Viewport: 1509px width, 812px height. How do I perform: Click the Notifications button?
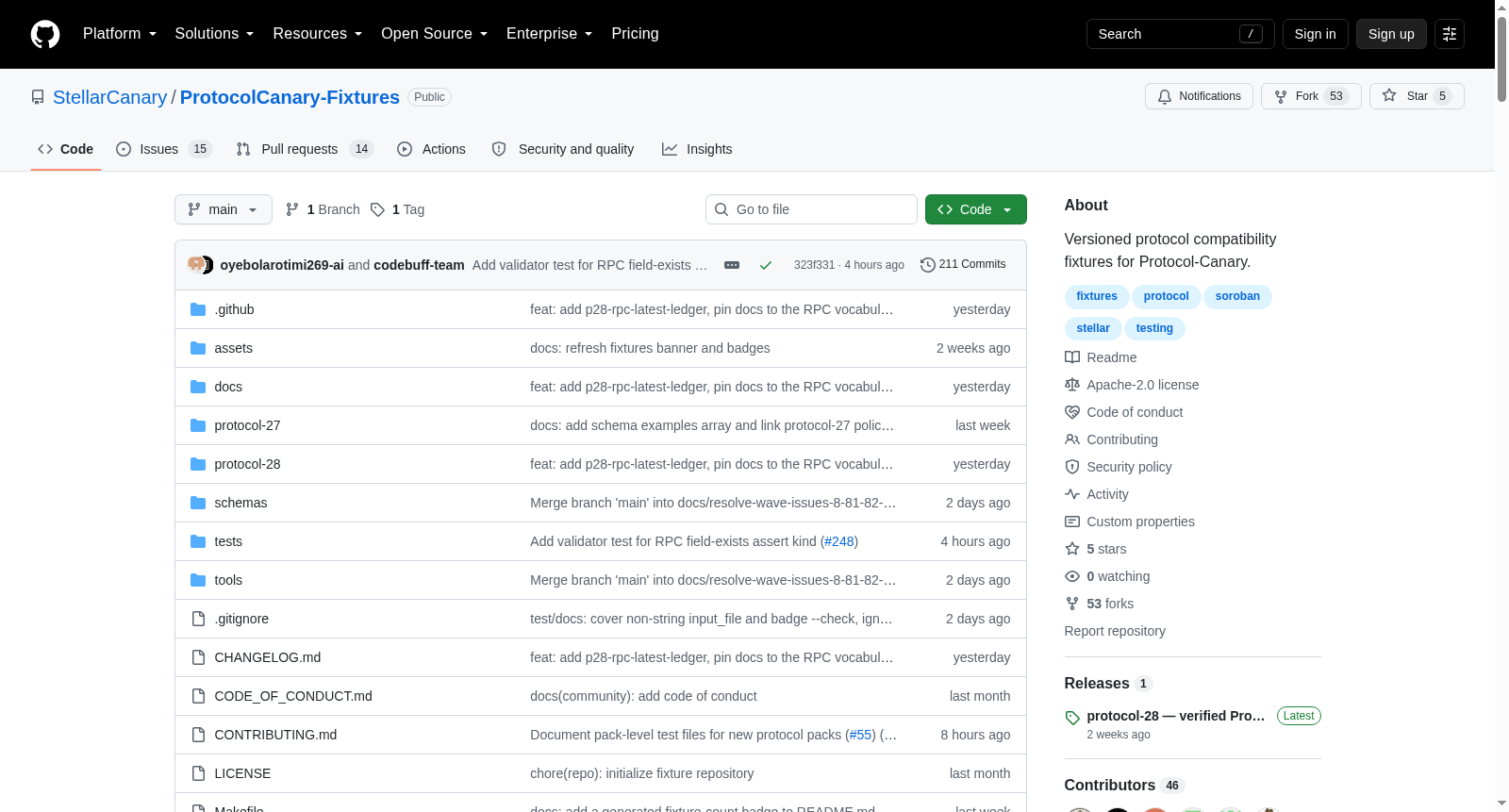(1199, 96)
